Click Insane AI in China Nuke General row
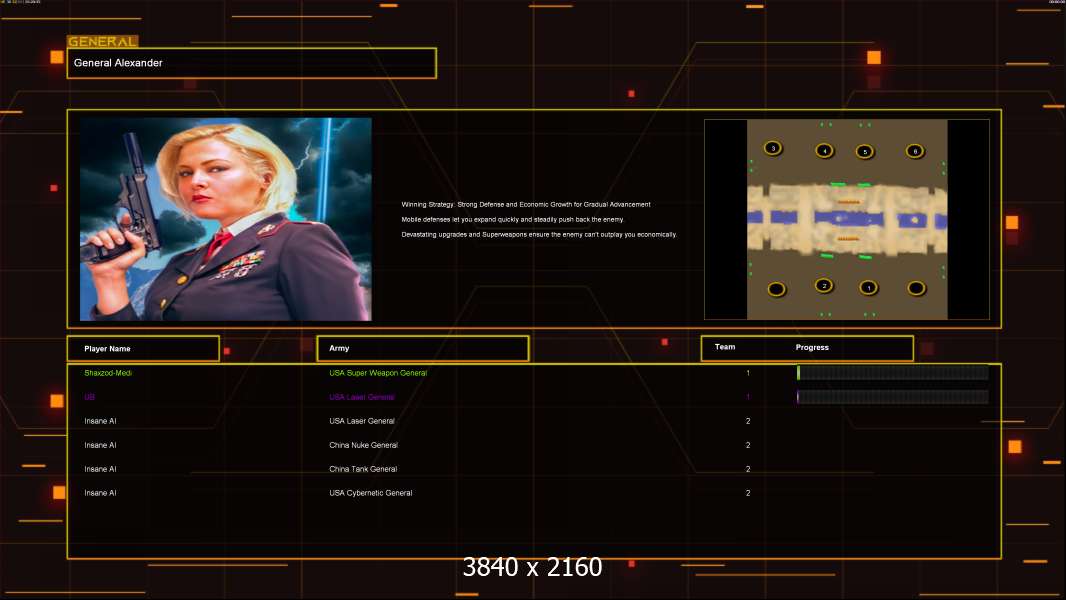Viewport: 1066px width, 600px height. pos(100,445)
